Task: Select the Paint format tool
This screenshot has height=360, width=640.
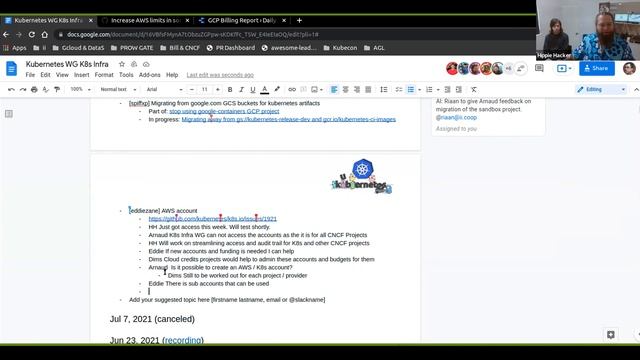Action: [57, 89]
